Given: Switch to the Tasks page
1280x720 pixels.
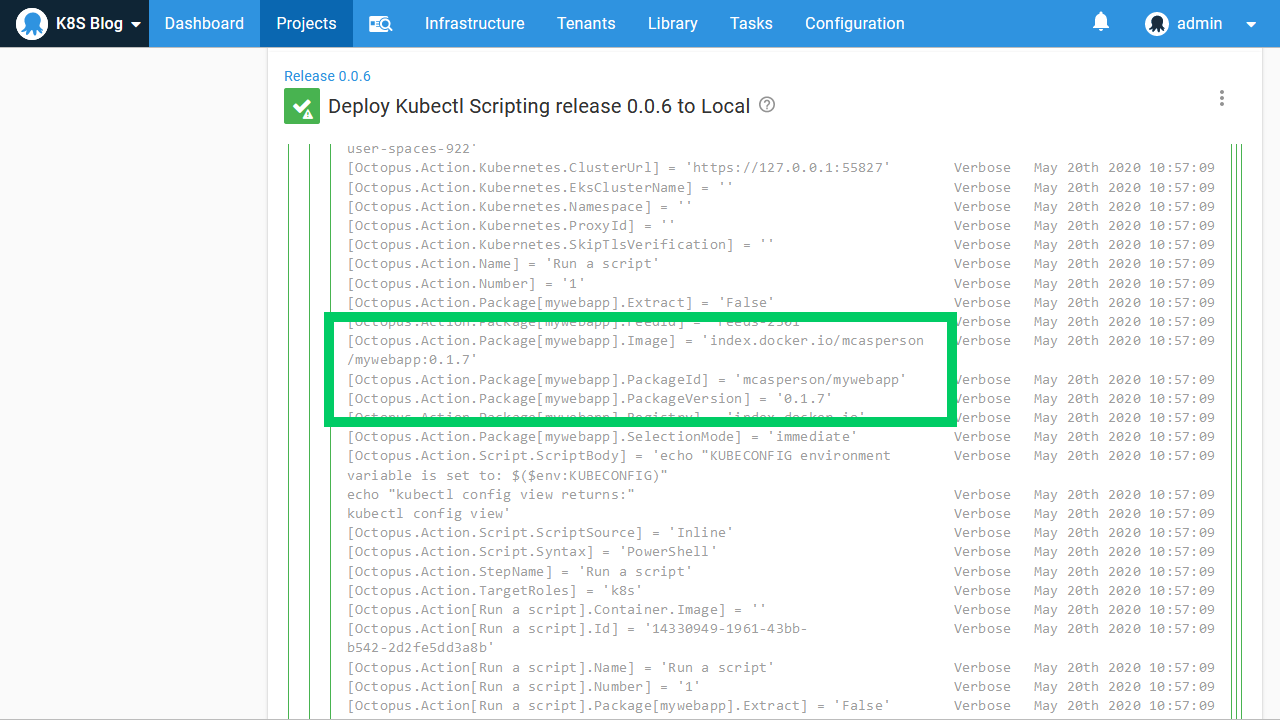Looking at the screenshot, I should [751, 23].
